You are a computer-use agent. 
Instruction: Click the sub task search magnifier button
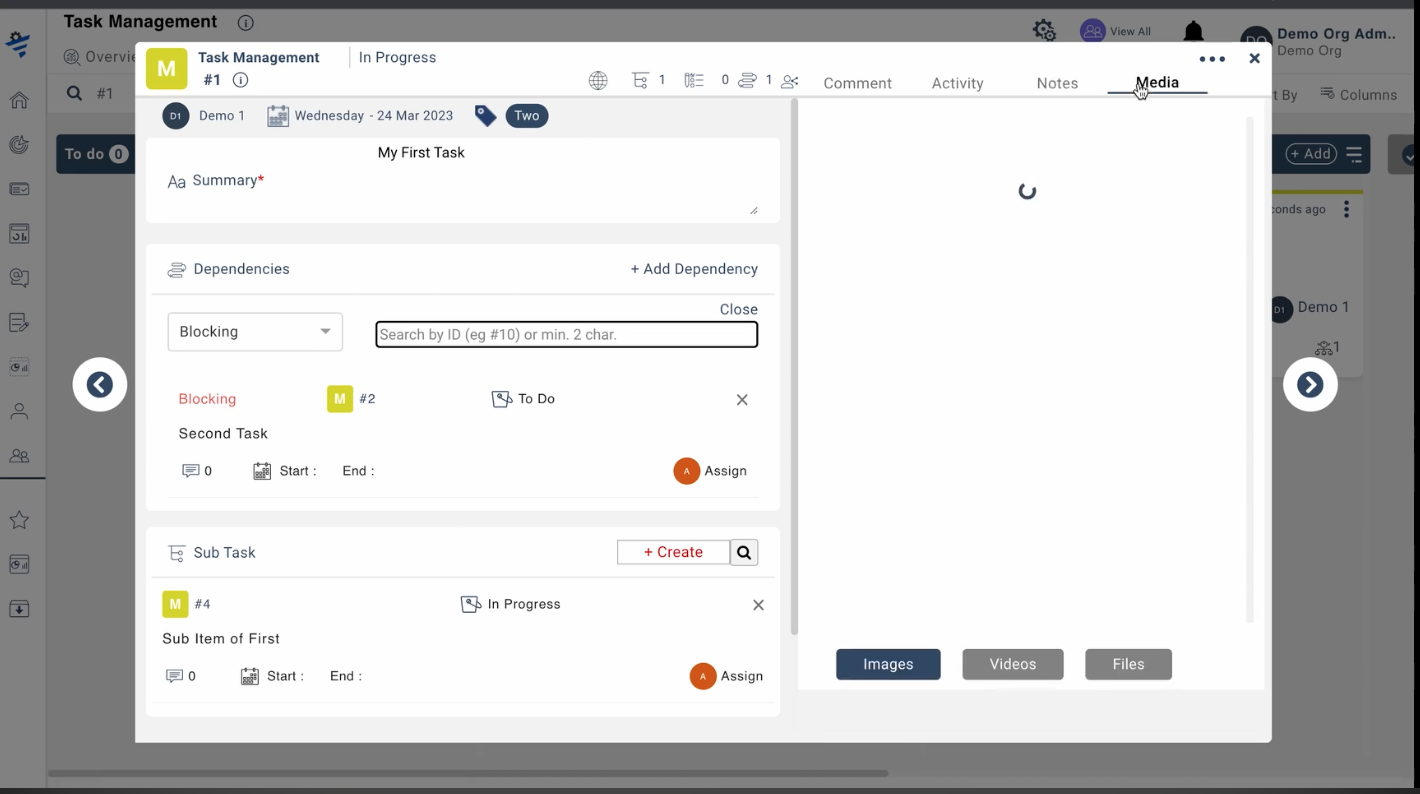click(744, 552)
